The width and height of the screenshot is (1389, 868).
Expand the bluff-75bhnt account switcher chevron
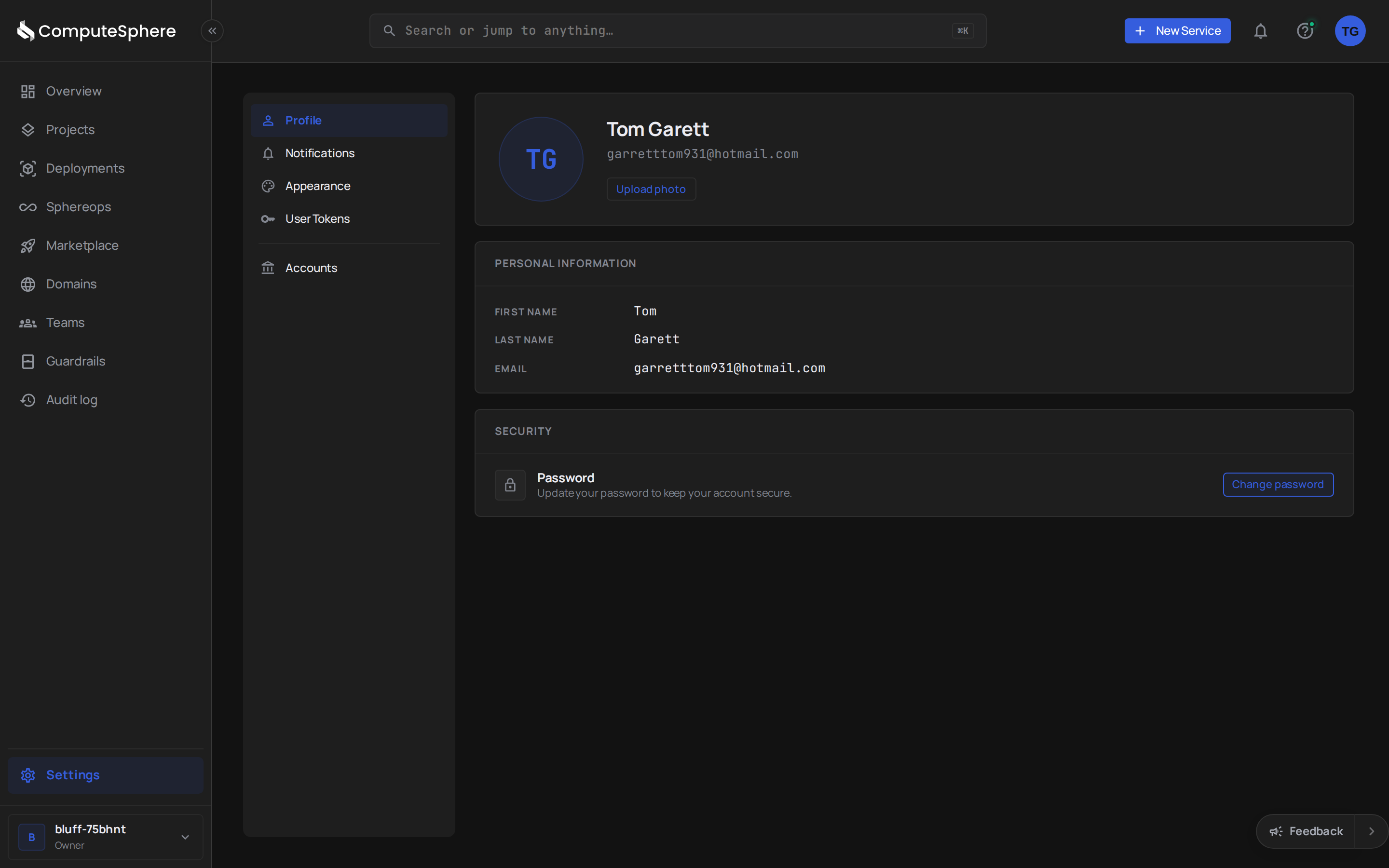tap(185, 837)
